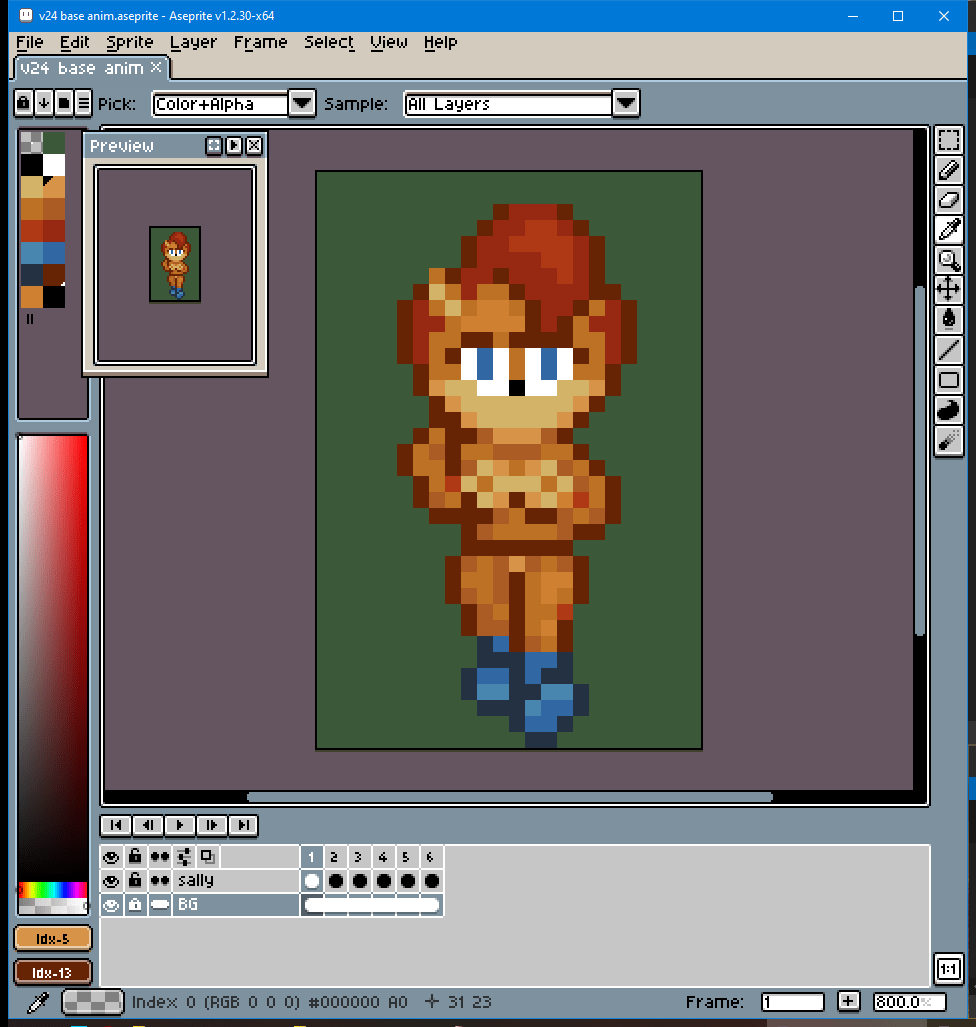Select the Pencil tool

948,170
